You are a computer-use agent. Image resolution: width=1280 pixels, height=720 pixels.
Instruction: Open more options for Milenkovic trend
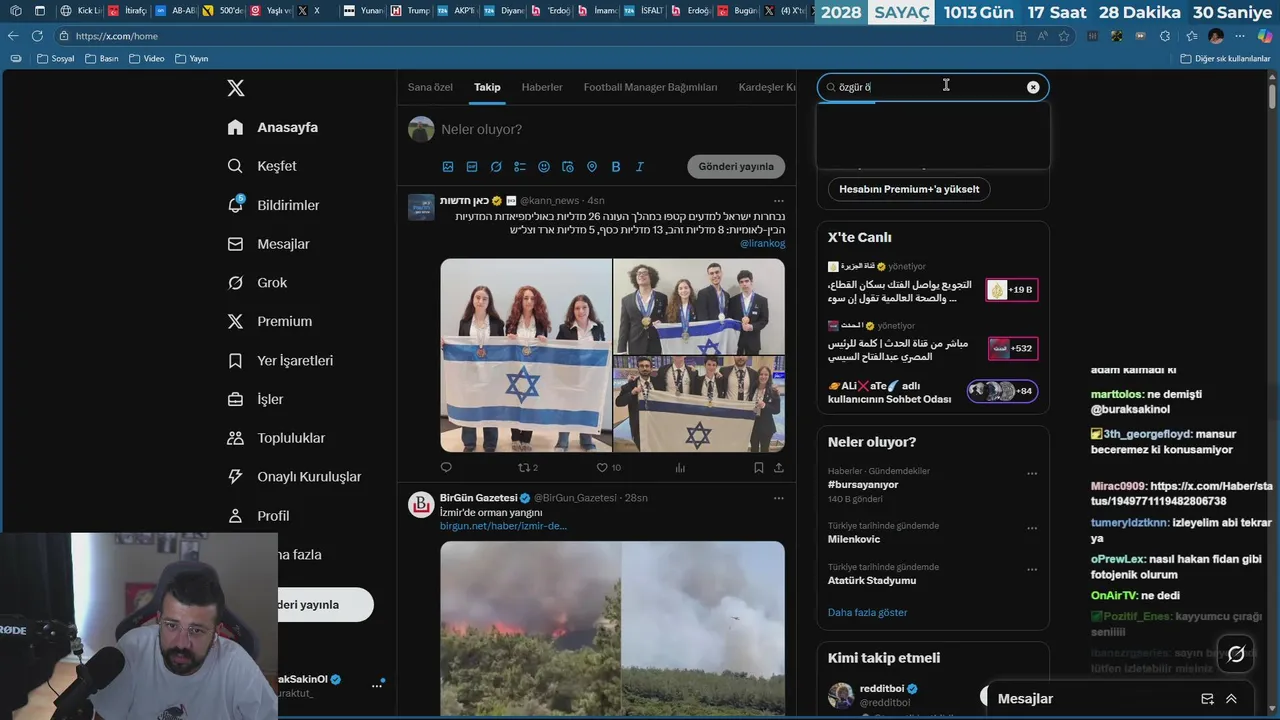coord(1032,528)
